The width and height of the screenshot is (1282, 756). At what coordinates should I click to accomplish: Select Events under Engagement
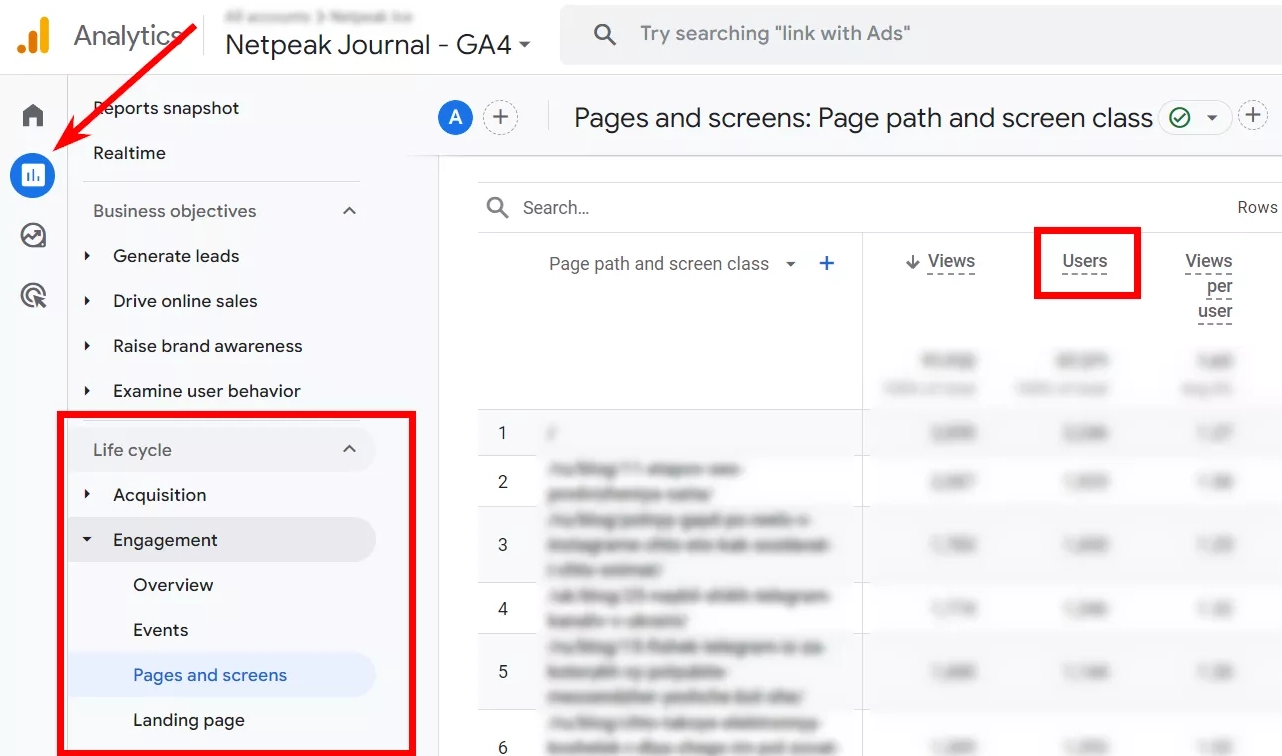[x=161, y=629]
